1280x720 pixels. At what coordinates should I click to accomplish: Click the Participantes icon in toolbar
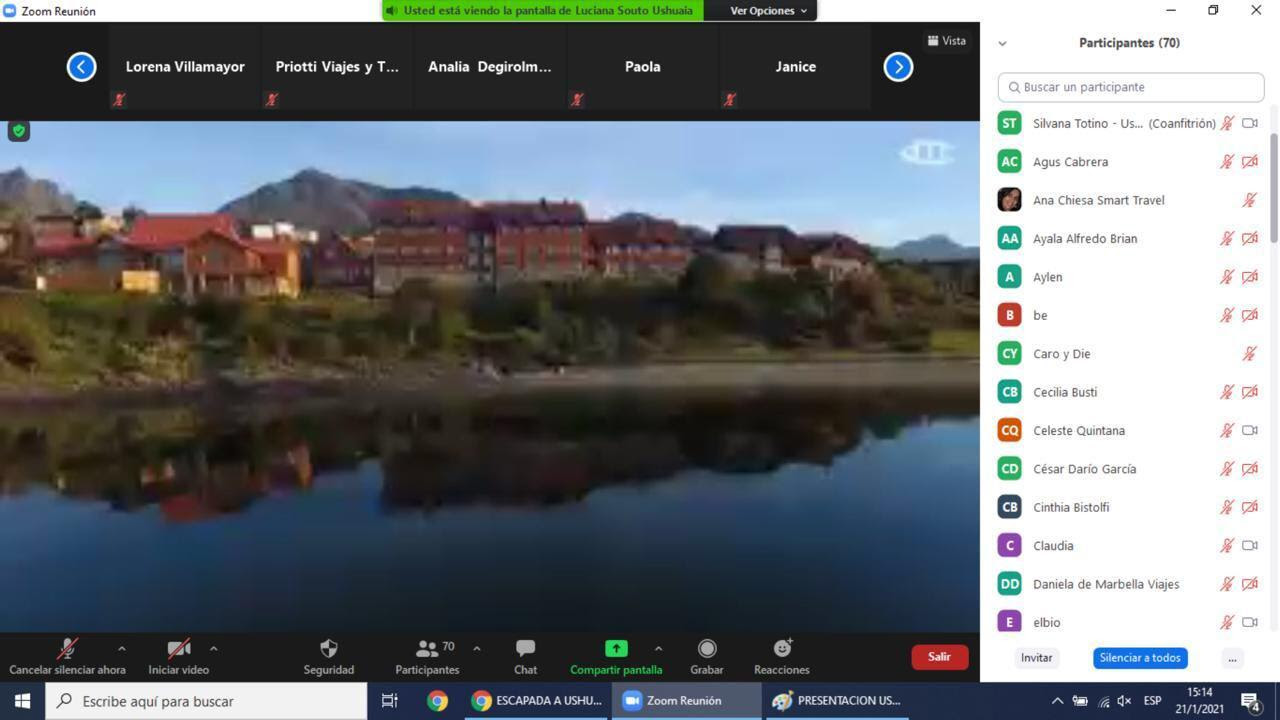(x=428, y=649)
